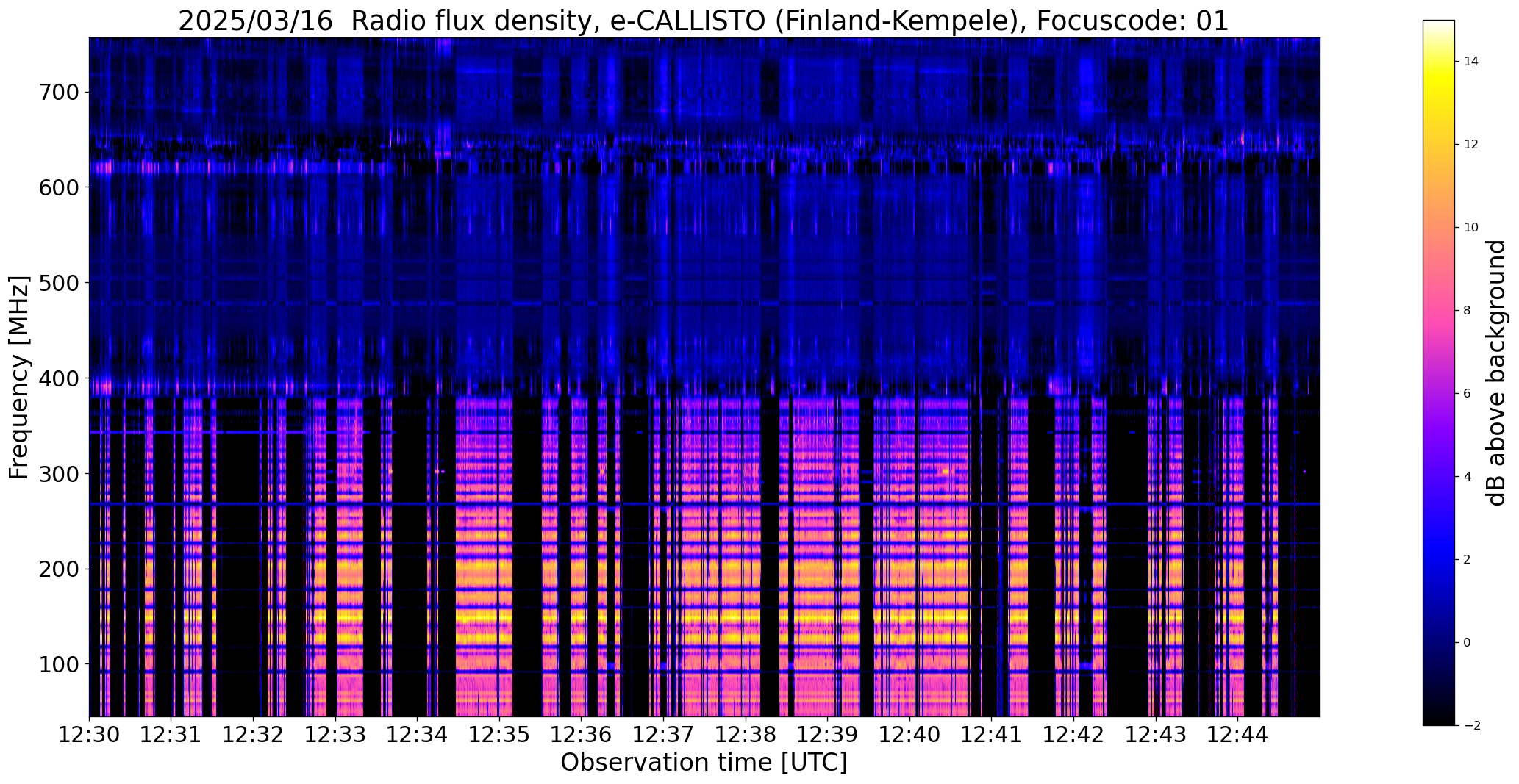Click the colorbar tick label 0
The width and height of the screenshot is (1519, 784).
tap(1468, 643)
